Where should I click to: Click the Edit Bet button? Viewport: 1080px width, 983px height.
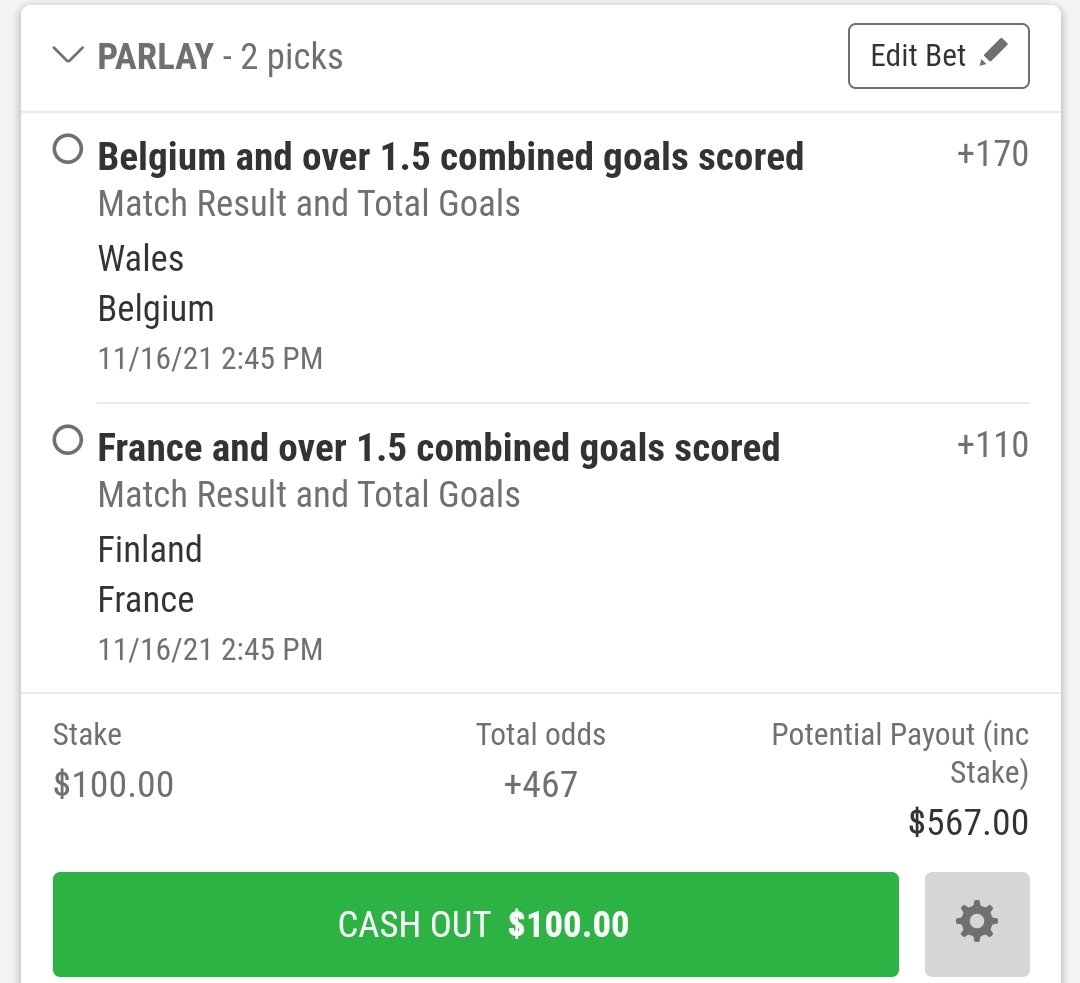[939, 56]
